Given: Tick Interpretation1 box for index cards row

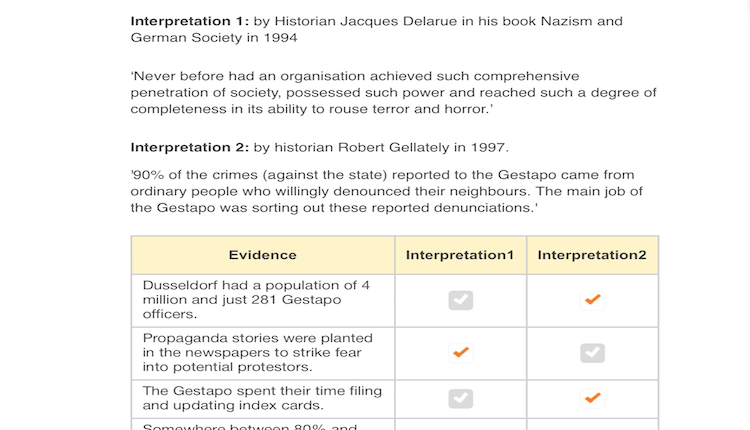Looking at the screenshot, I should point(461,398).
